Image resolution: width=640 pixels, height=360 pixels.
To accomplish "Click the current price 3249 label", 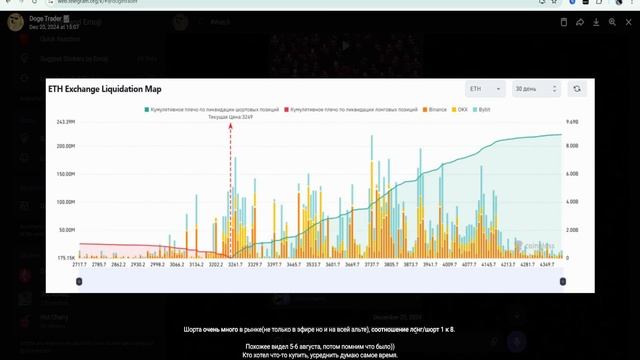I will point(230,117).
